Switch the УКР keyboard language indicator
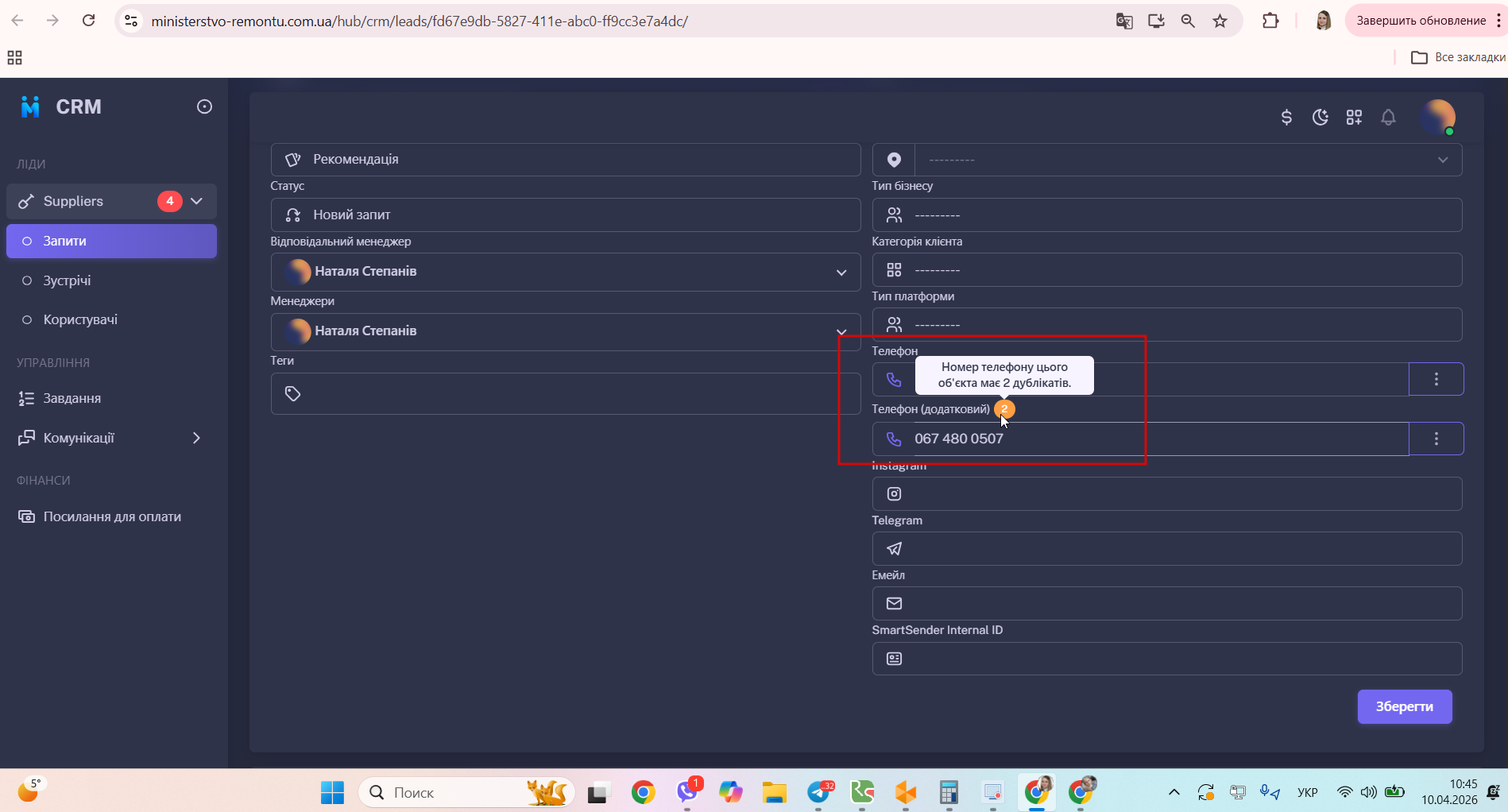The image size is (1508, 812). [x=1308, y=792]
